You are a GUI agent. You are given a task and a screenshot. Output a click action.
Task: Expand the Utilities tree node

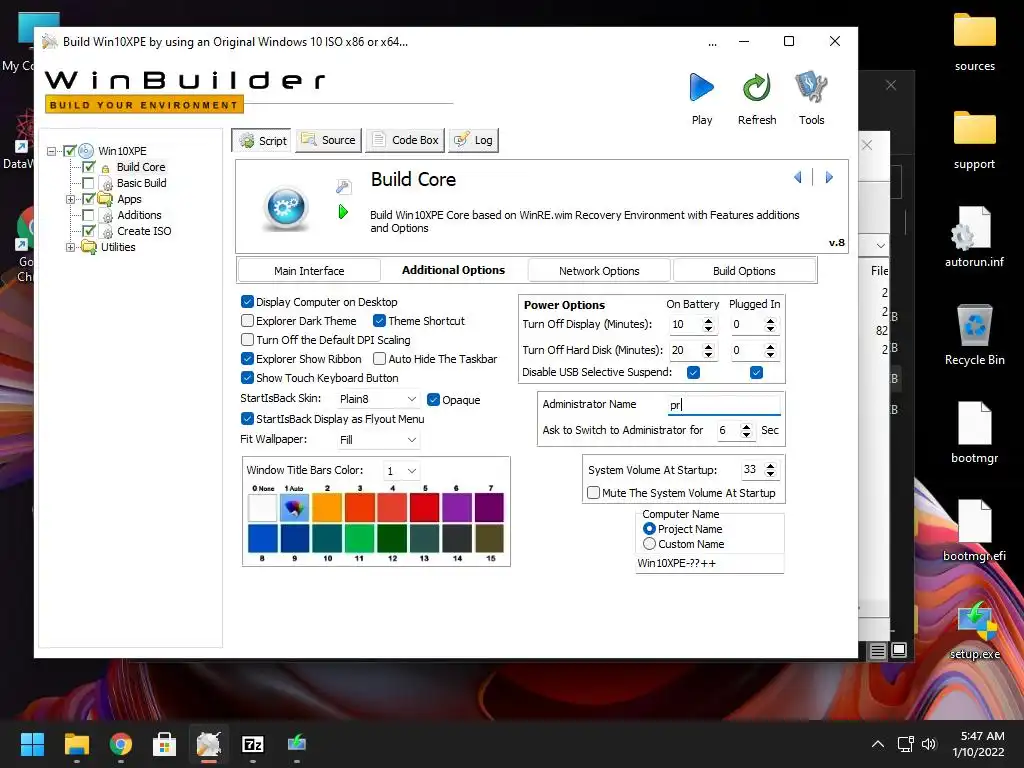pos(70,248)
